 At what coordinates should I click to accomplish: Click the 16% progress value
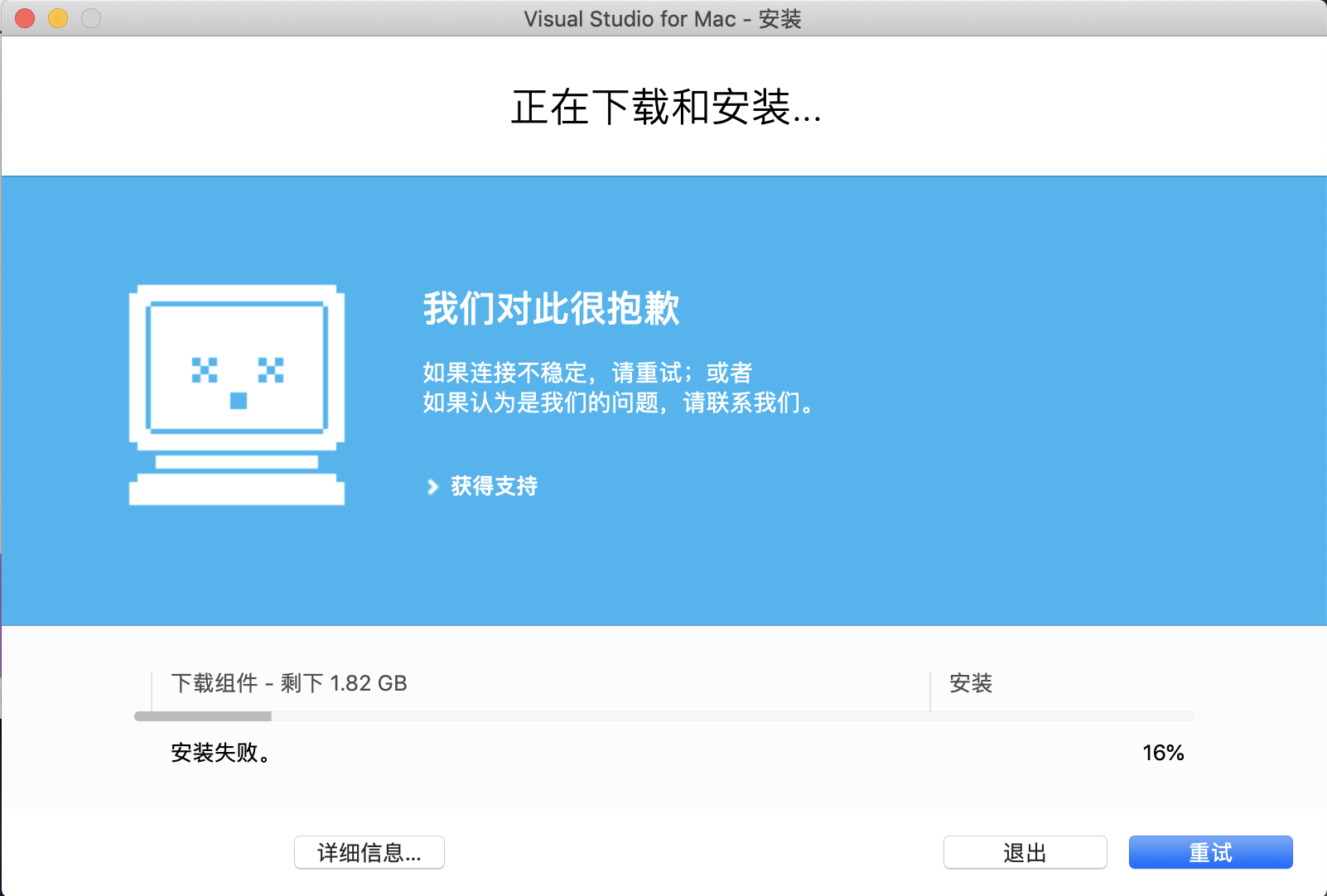click(1163, 753)
